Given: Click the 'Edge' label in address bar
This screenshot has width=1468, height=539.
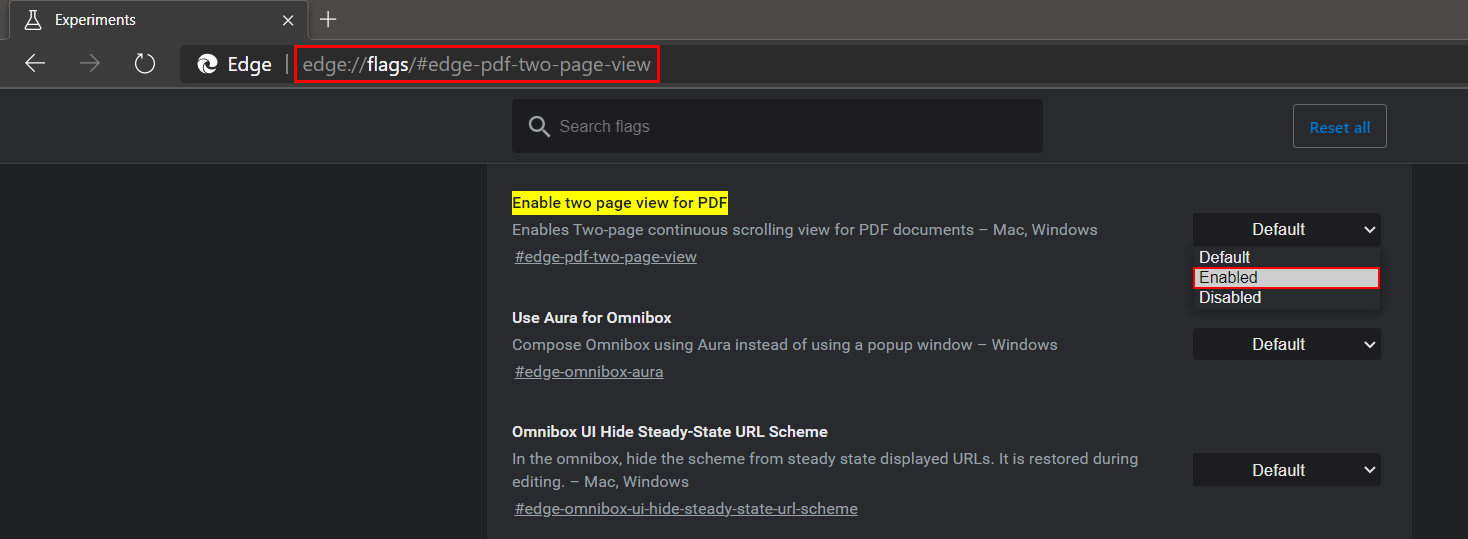Looking at the screenshot, I should click(250, 65).
